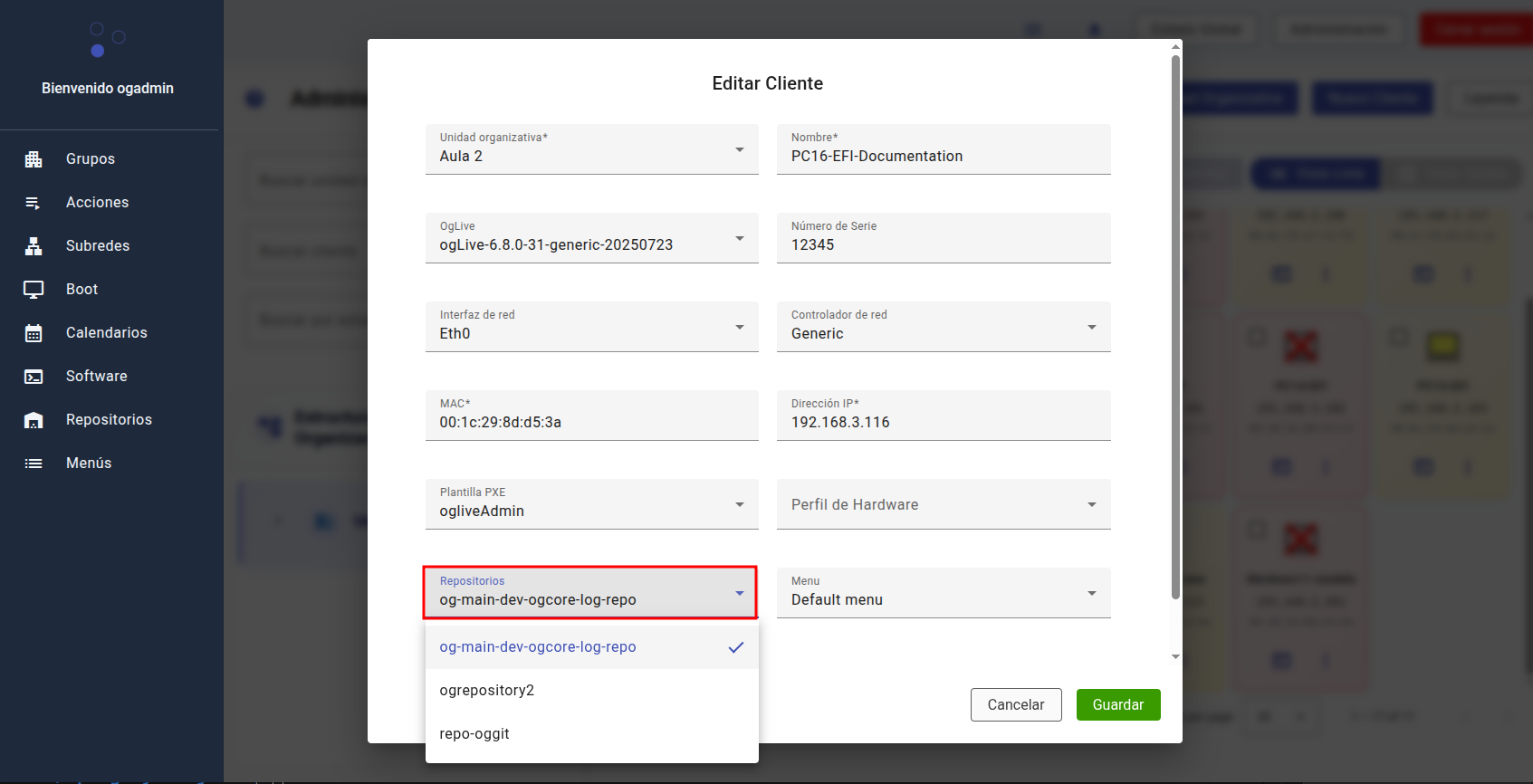Click the Subredes network icon

(x=34, y=246)
